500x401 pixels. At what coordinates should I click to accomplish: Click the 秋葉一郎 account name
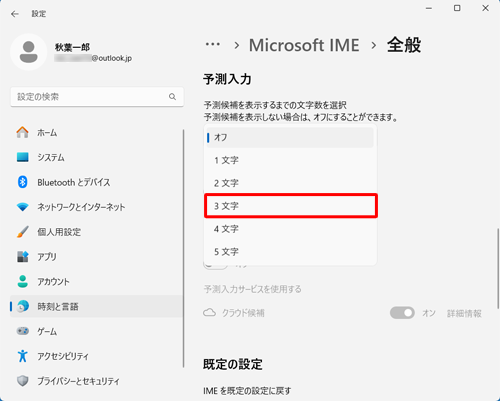point(72,47)
